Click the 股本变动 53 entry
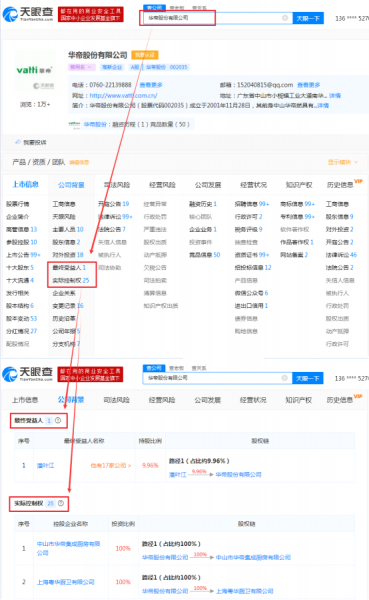 click(21, 318)
